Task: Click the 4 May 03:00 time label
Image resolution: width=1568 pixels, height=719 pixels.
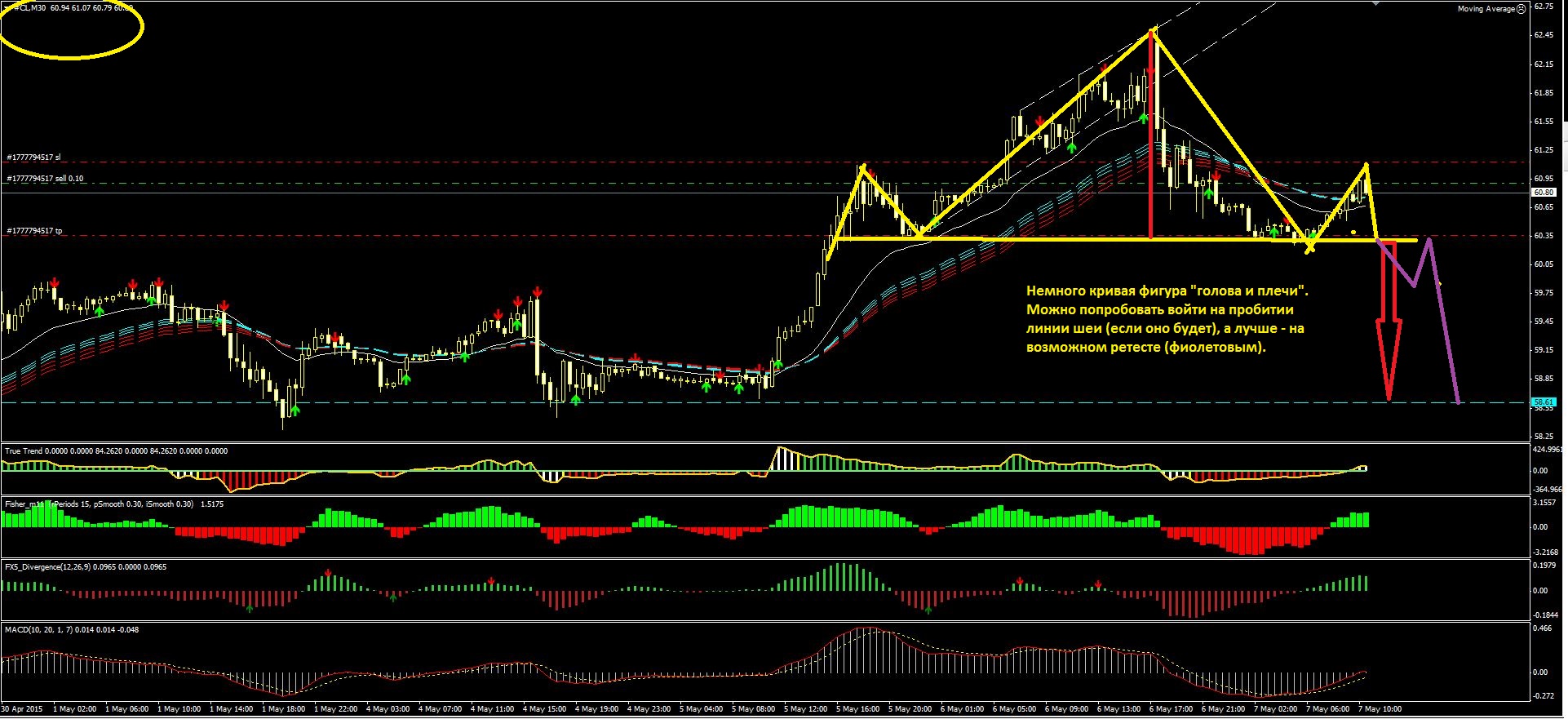Action: pyautogui.click(x=388, y=709)
